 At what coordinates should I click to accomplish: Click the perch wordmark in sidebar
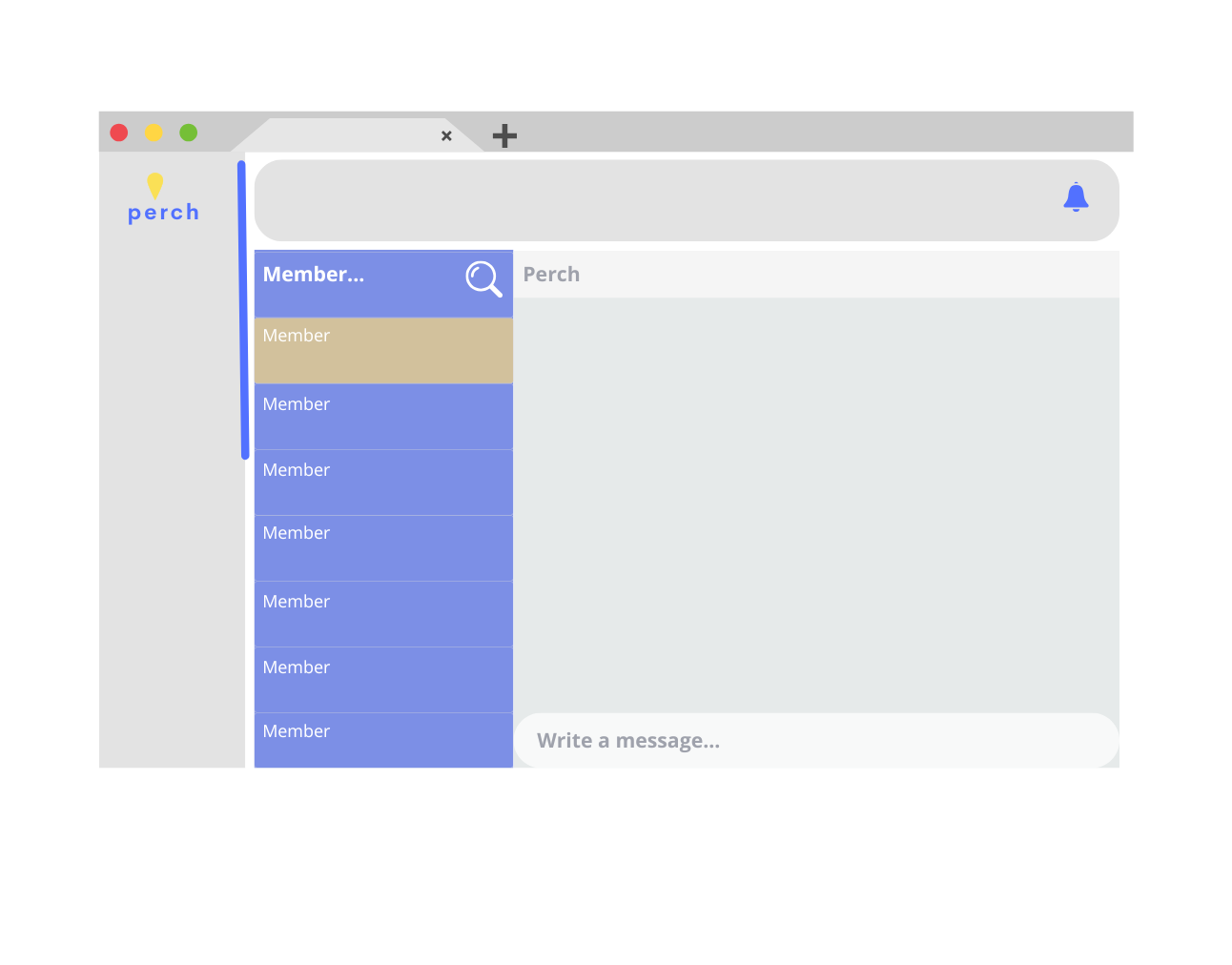pyautogui.click(x=164, y=213)
